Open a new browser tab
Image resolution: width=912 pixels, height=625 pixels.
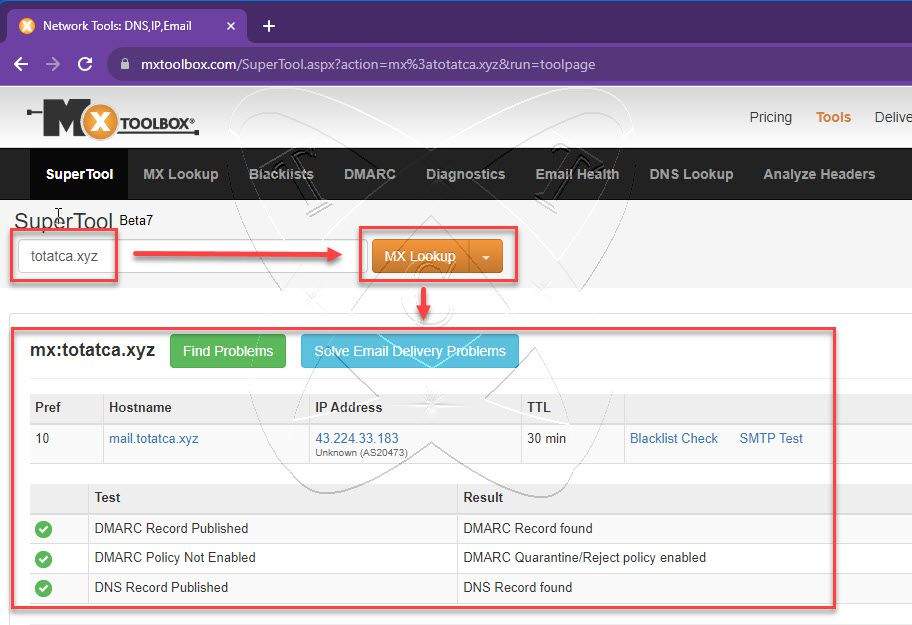(269, 26)
